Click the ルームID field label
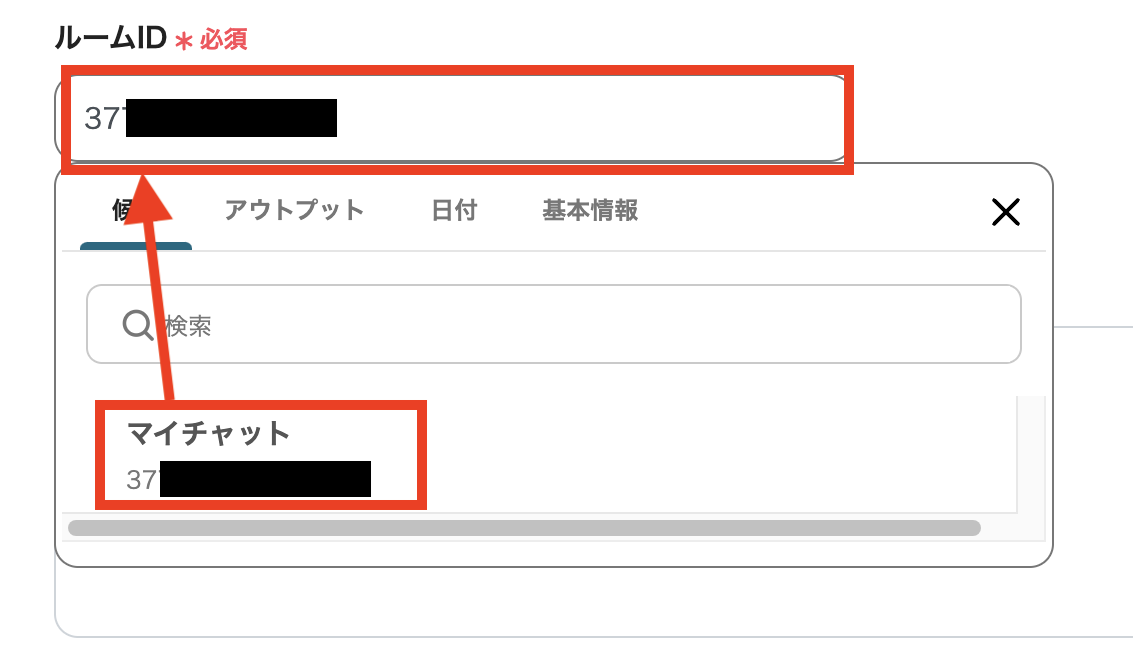The image size is (1133, 645). (111, 38)
